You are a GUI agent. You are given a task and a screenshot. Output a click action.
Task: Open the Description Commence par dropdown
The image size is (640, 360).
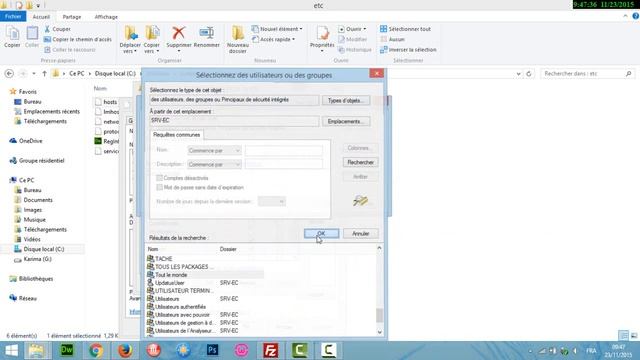(x=214, y=164)
